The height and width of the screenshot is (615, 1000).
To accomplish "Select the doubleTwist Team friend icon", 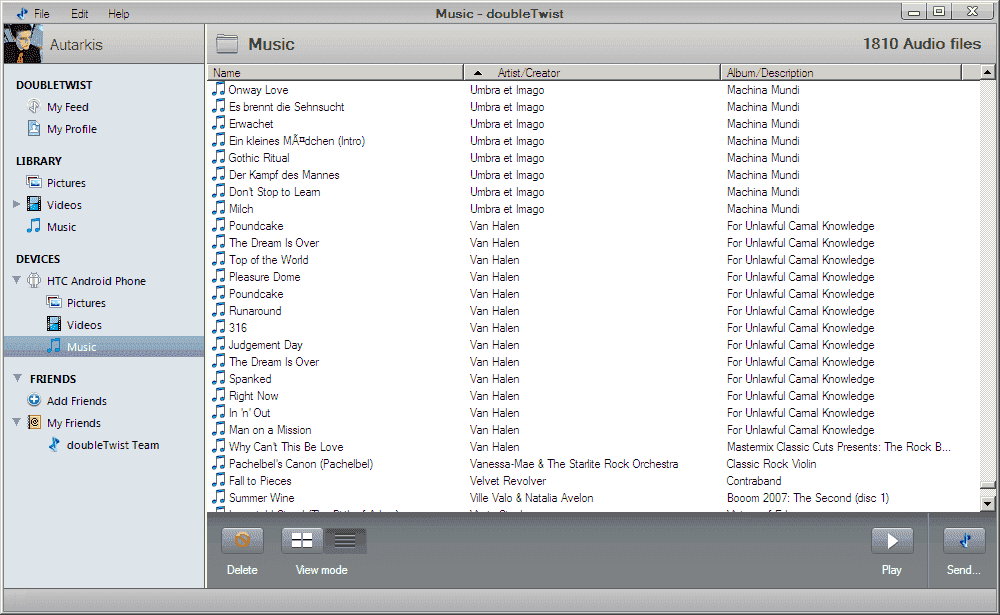I will [x=54, y=444].
